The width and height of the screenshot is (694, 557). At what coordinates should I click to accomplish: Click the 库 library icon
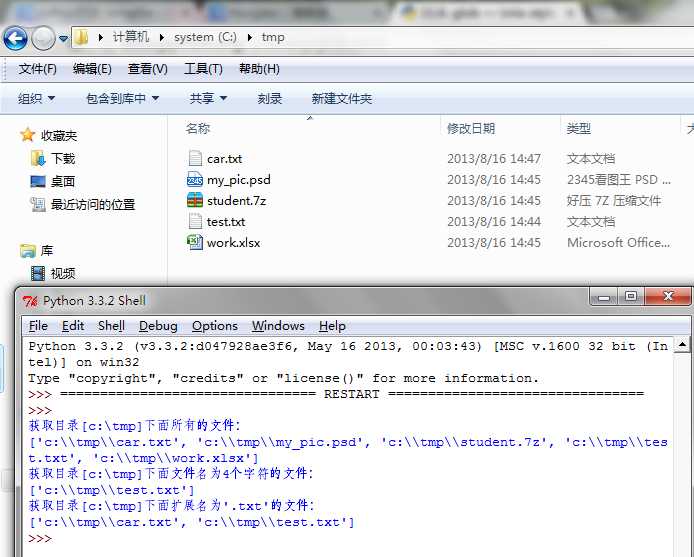coord(28,251)
